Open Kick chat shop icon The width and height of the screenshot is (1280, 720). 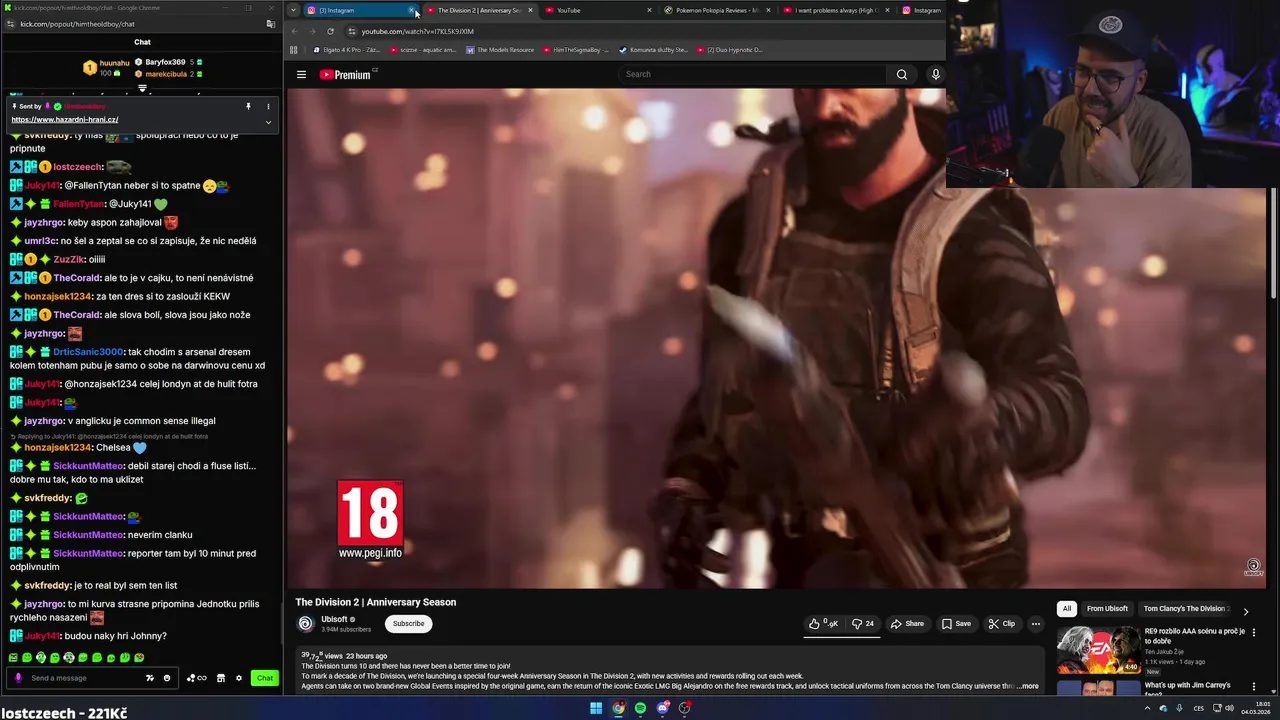point(221,678)
